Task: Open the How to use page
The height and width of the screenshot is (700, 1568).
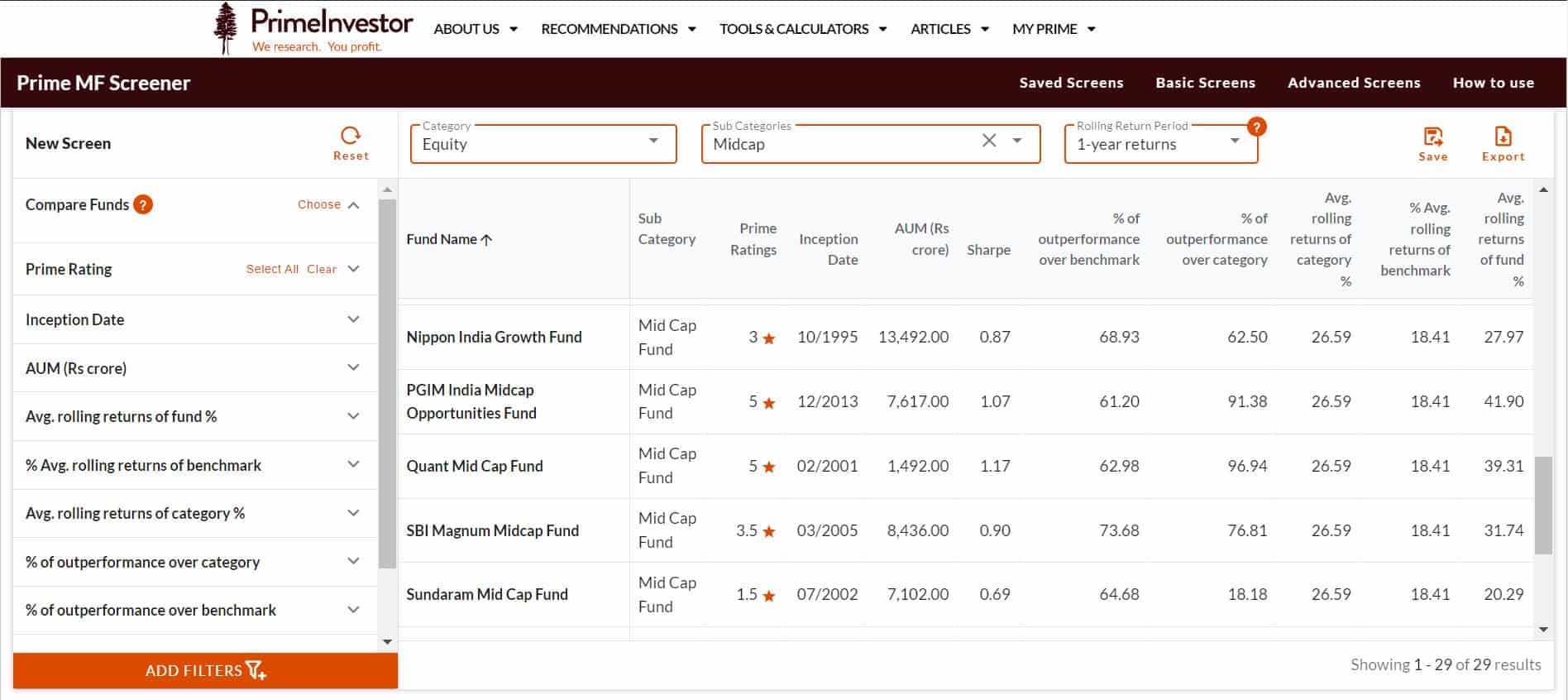Action: (1494, 83)
